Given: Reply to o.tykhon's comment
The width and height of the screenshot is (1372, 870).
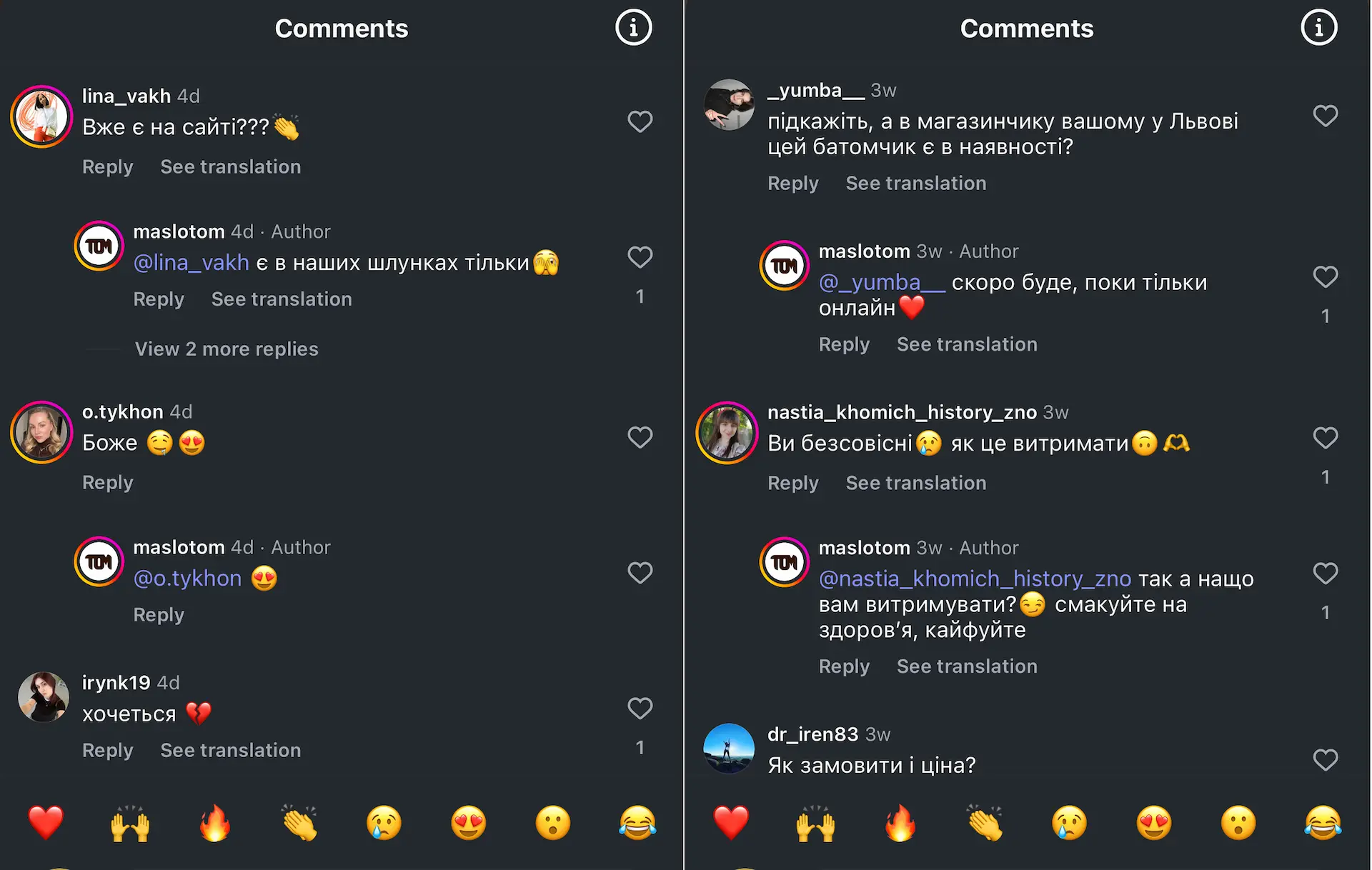Looking at the screenshot, I should [107, 482].
